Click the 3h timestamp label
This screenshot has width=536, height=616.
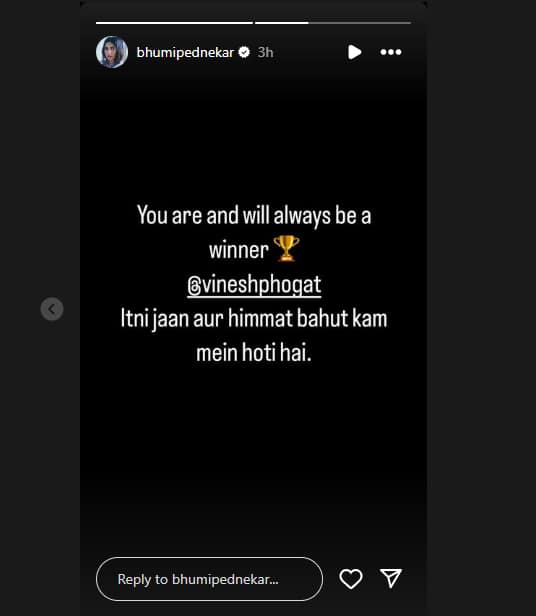[x=265, y=53]
